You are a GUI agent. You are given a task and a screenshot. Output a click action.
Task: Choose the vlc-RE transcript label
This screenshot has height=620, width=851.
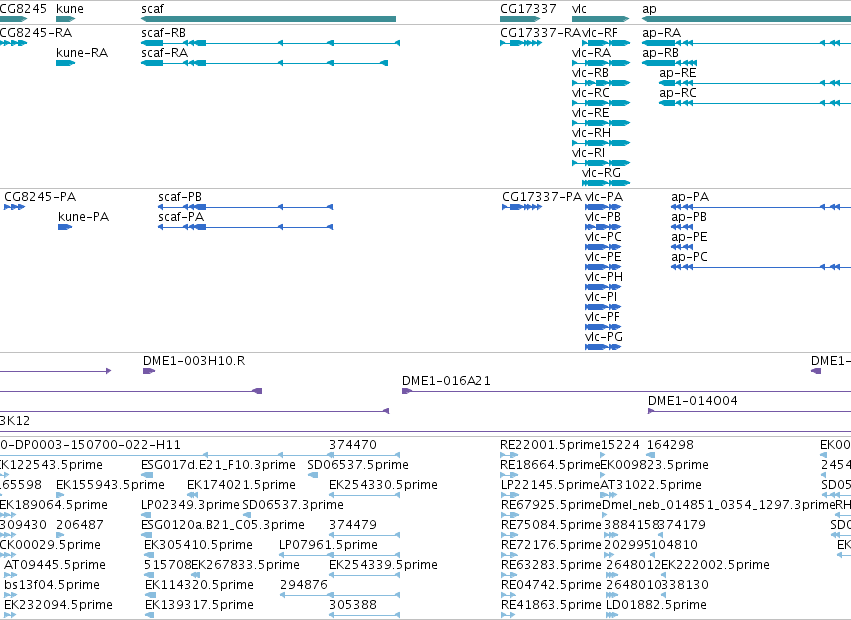(590, 113)
